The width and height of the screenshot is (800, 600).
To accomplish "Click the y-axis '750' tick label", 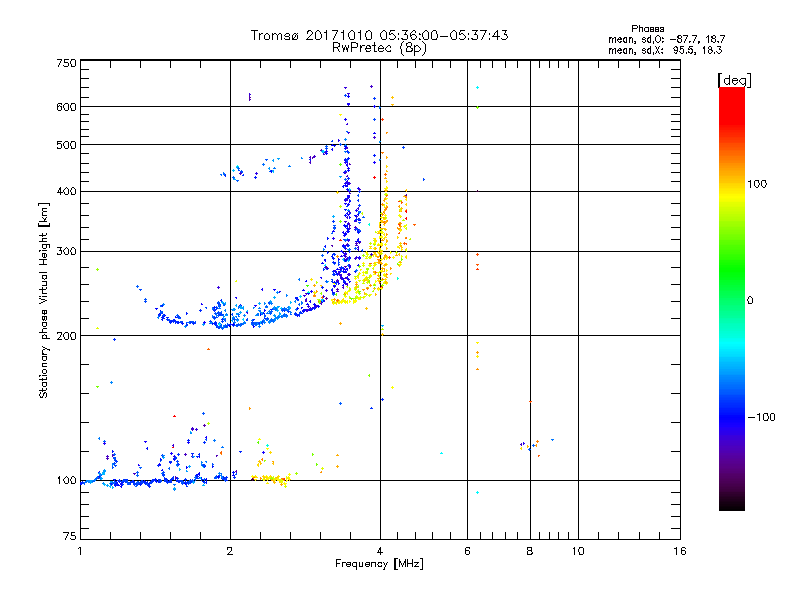I will coord(67,63).
